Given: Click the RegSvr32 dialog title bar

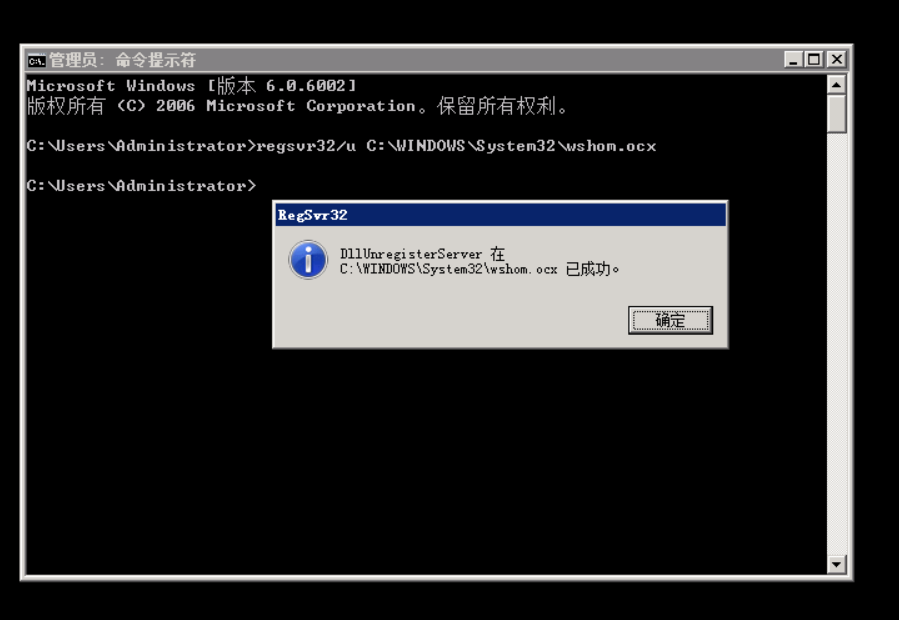Looking at the screenshot, I should [500, 215].
